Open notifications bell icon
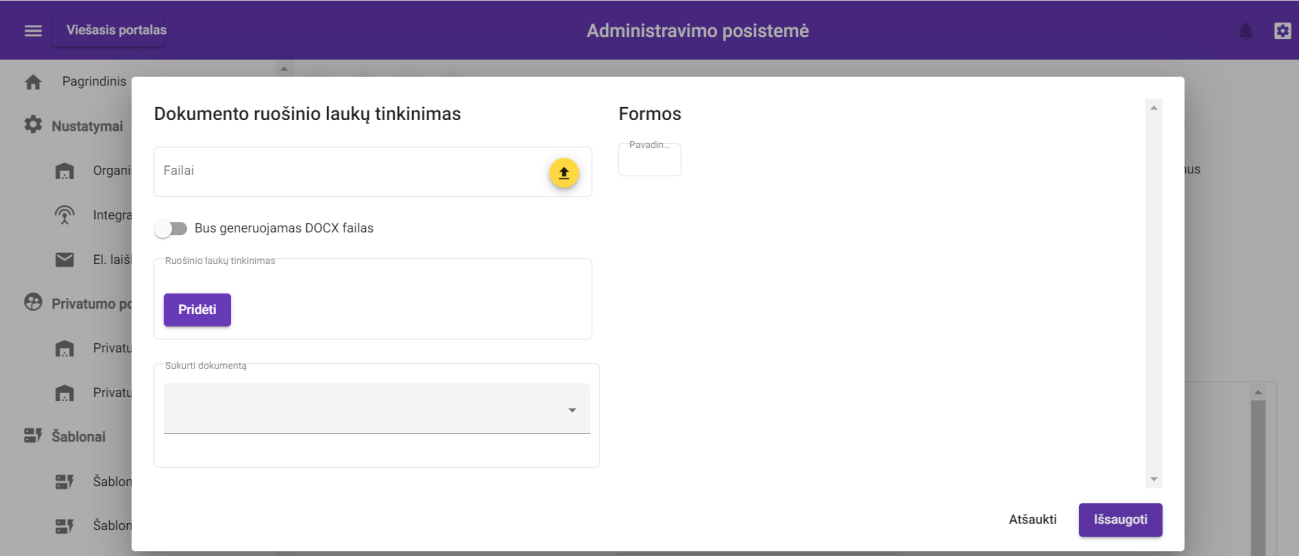 [x=1245, y=31]
